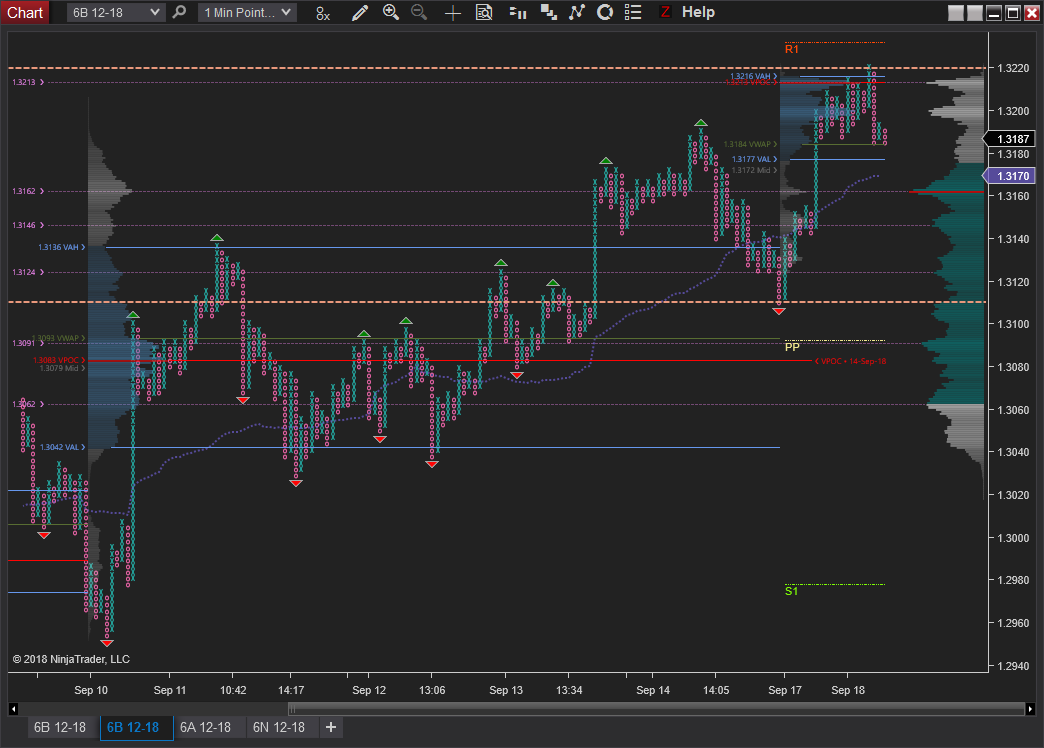Screen dimensions: 1044x748
Task: Expand the 1 Min Point interval dropdown
Action: point(247,13)
